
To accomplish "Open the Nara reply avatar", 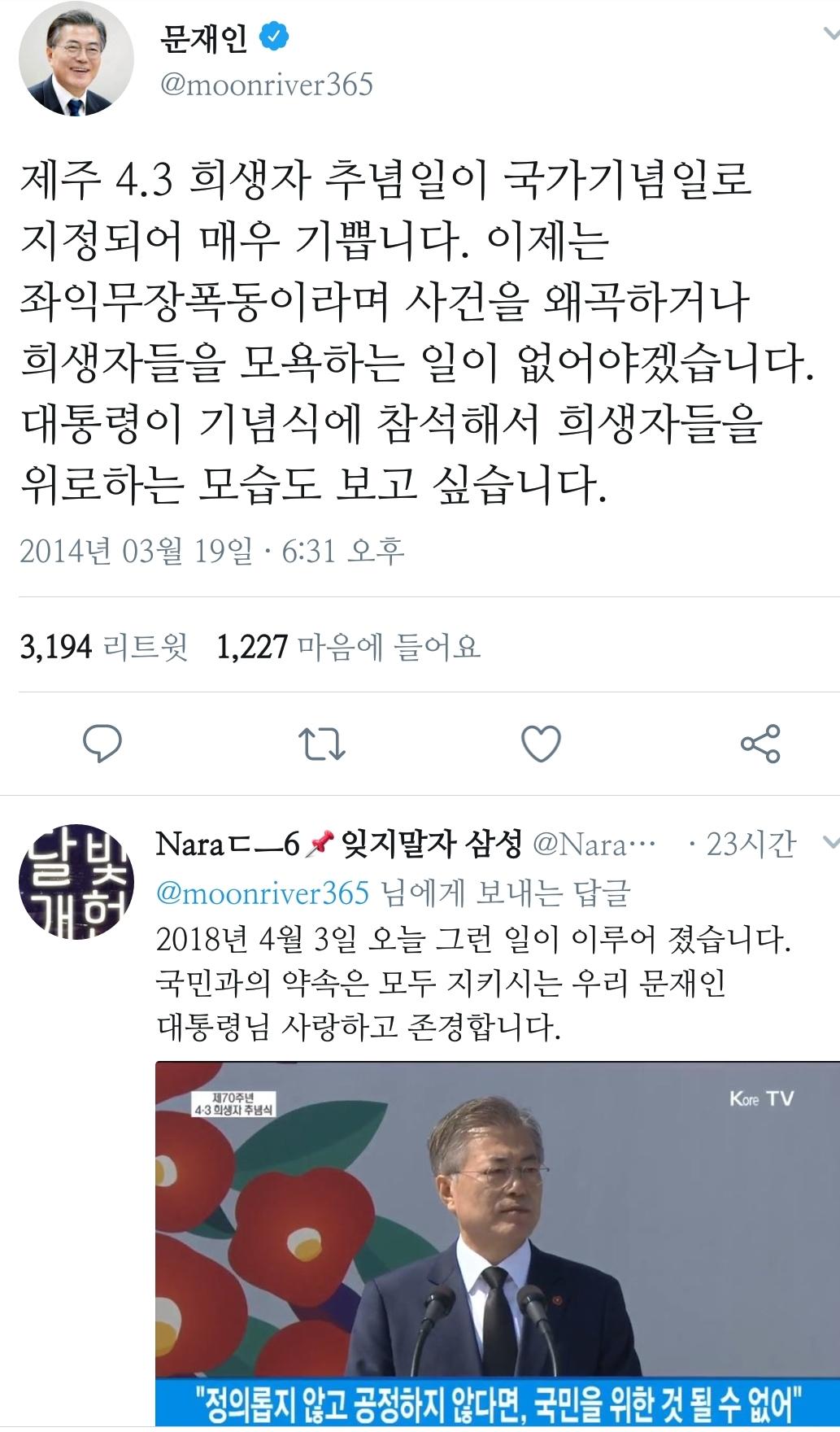I will 76,881.
